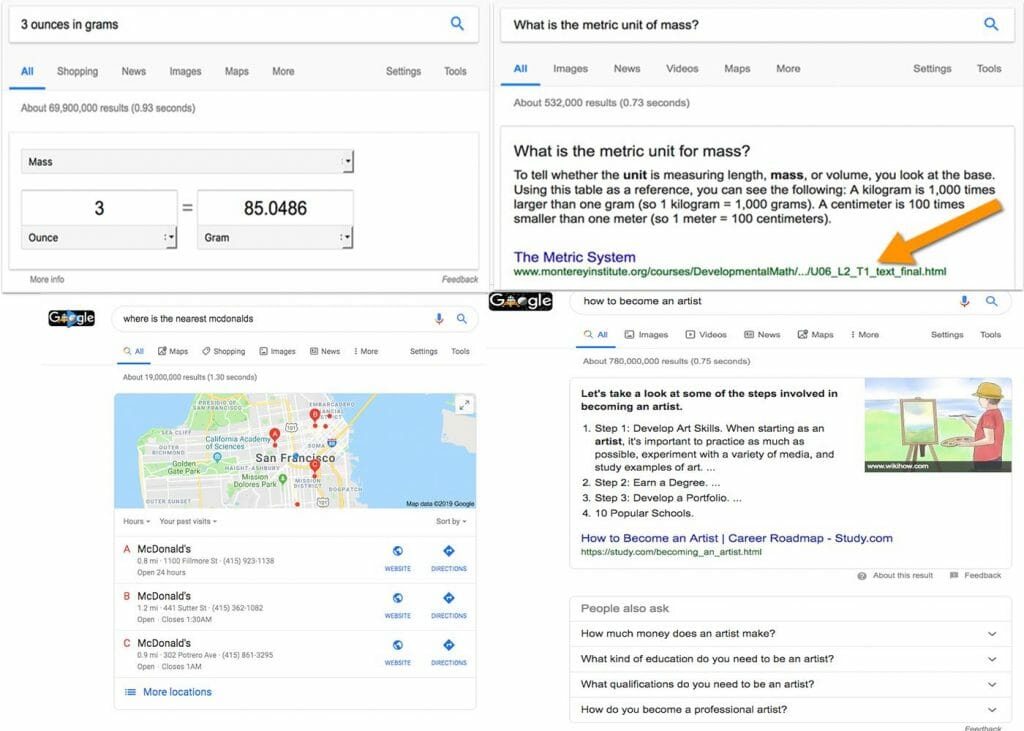Click the wikihow painter thumbnail image
The height and width of the screenshot is (731, 1024).
[938, 425]
